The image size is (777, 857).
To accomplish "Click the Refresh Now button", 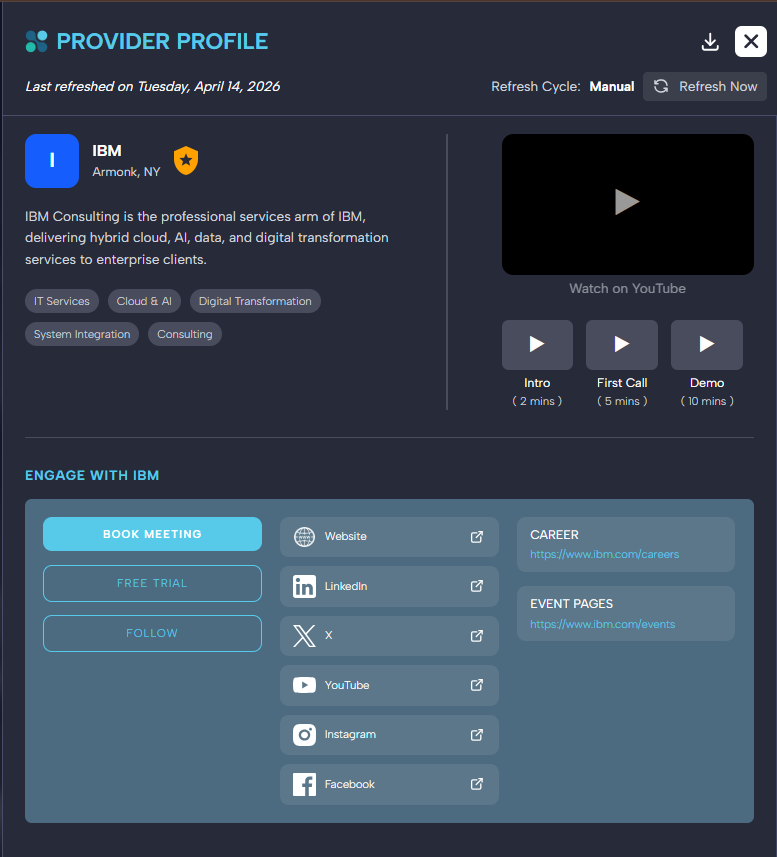I will pos(704,86).
